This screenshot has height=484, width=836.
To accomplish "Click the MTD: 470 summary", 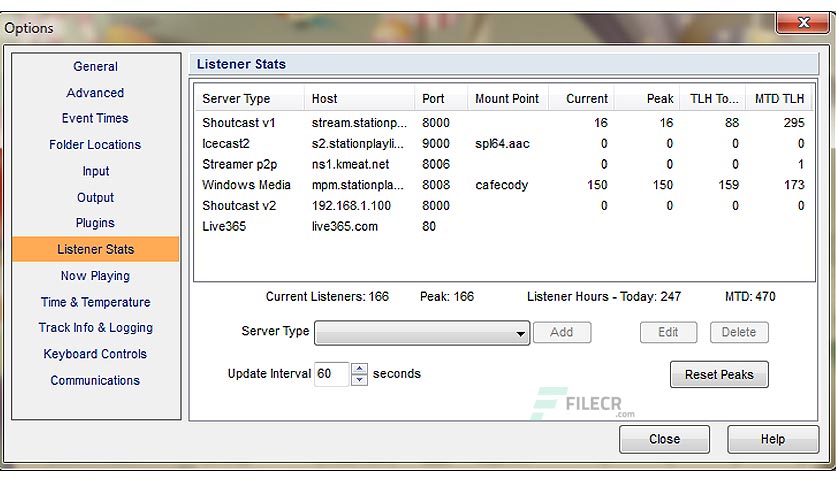I will tap(750, 296).
